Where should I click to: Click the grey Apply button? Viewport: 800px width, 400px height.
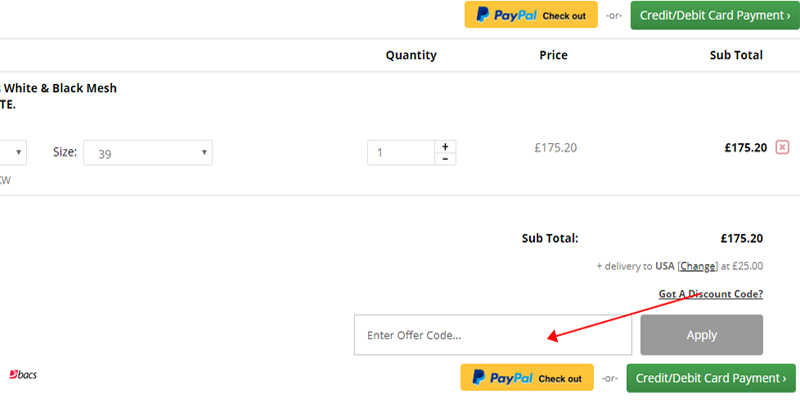[x=702, y=335]
